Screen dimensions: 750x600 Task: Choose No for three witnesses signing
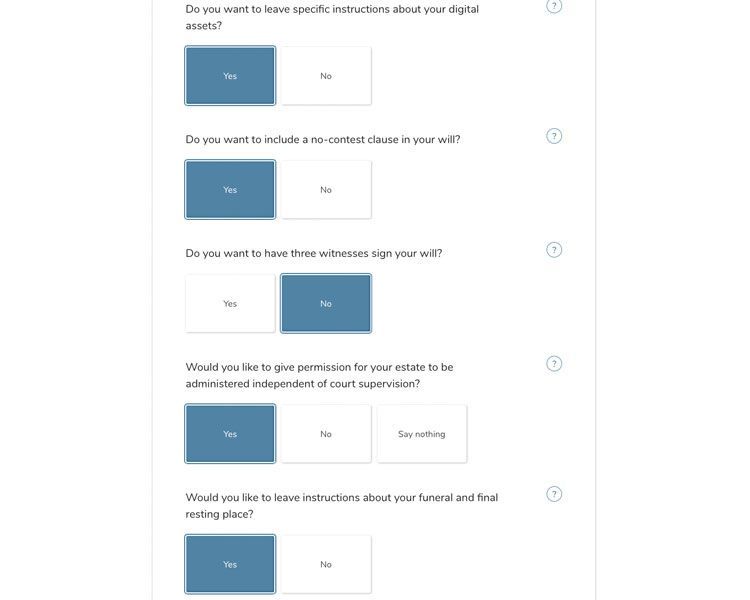[x=326, y=304]
